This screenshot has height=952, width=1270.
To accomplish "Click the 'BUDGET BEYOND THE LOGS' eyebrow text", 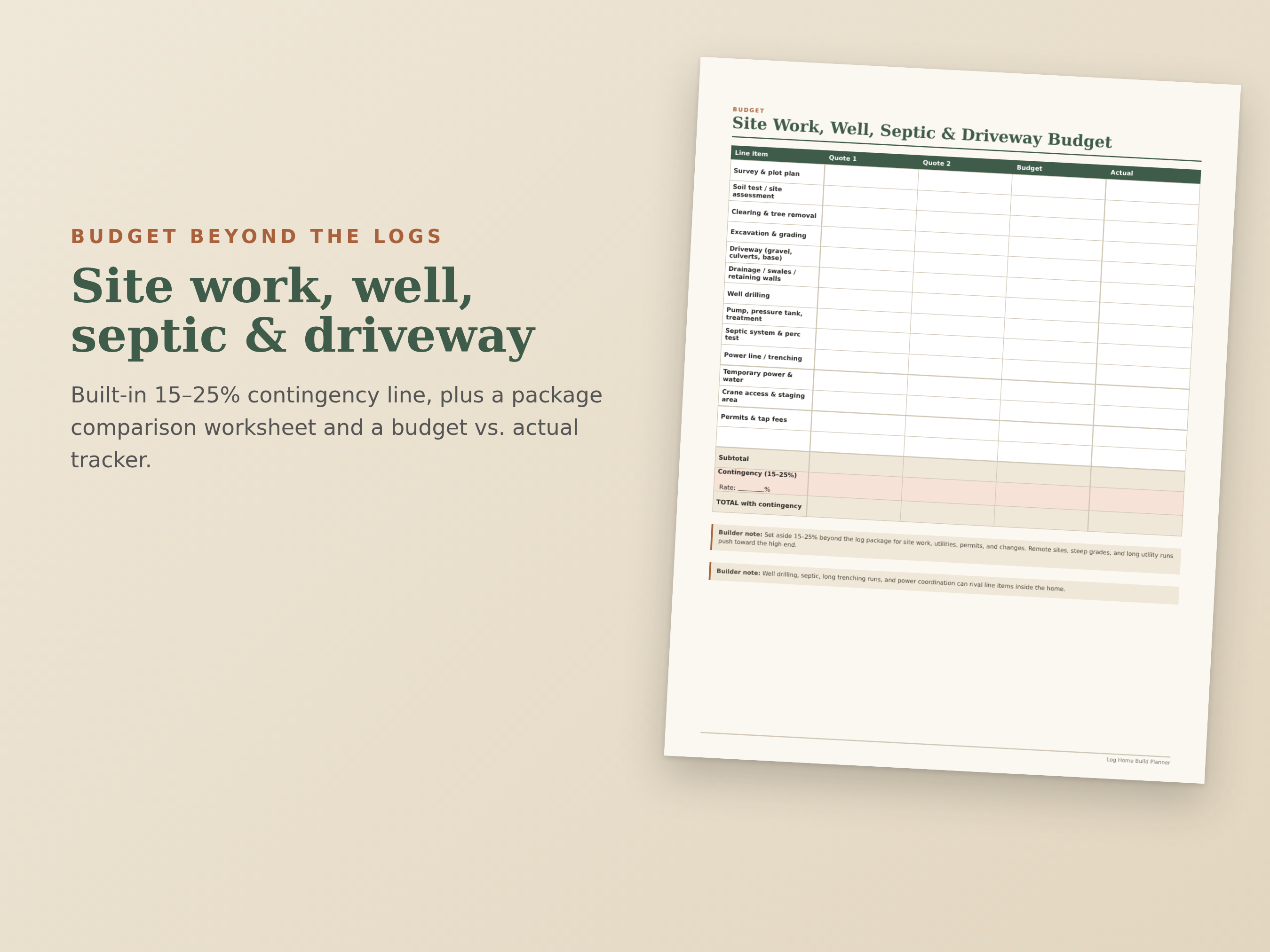I will [x=256, y=236].
